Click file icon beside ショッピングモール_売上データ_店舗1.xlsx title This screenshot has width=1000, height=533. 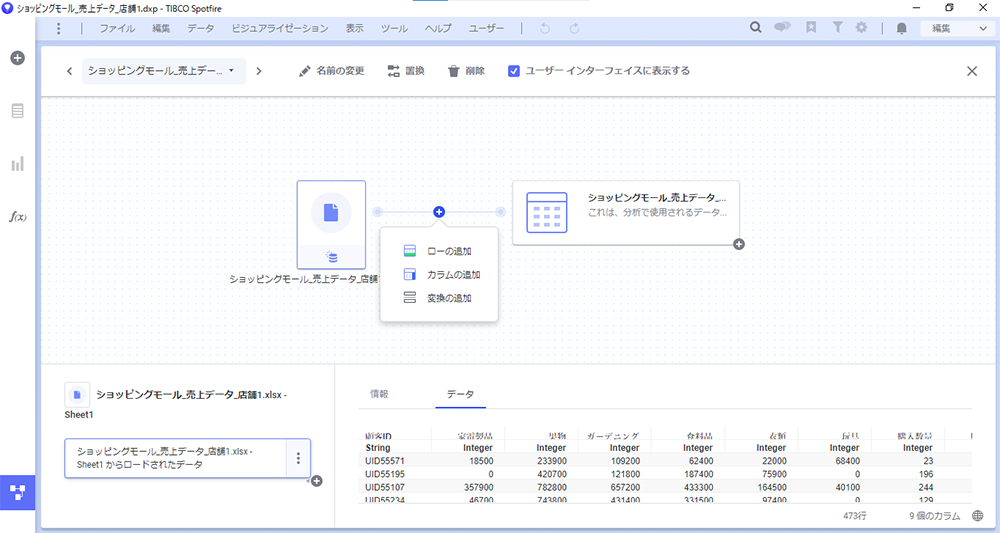tap(77, 395)
